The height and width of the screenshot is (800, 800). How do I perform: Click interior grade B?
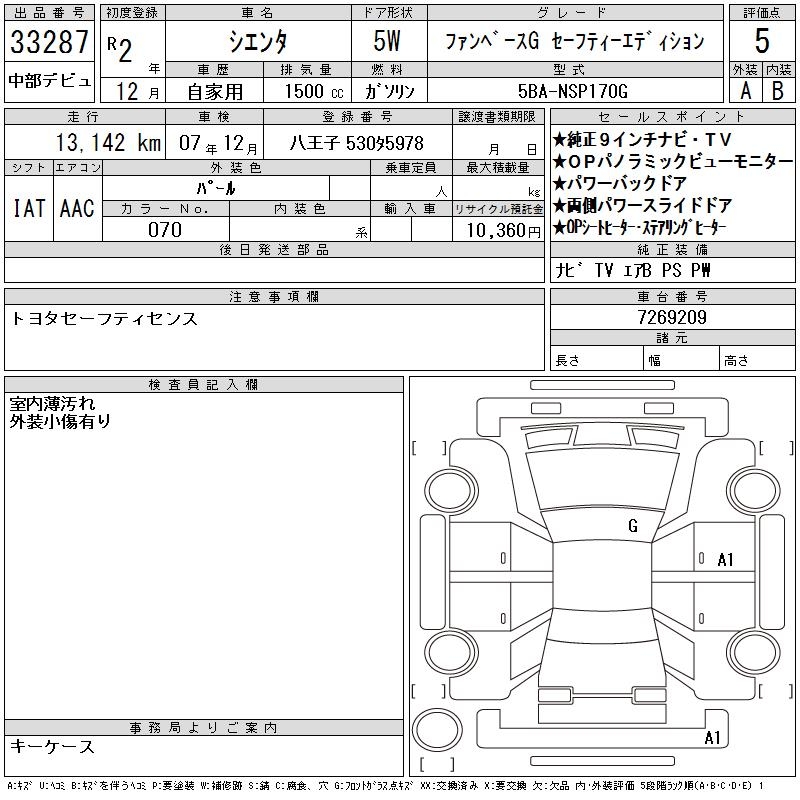pyautogui.click(x=778, y=91)
